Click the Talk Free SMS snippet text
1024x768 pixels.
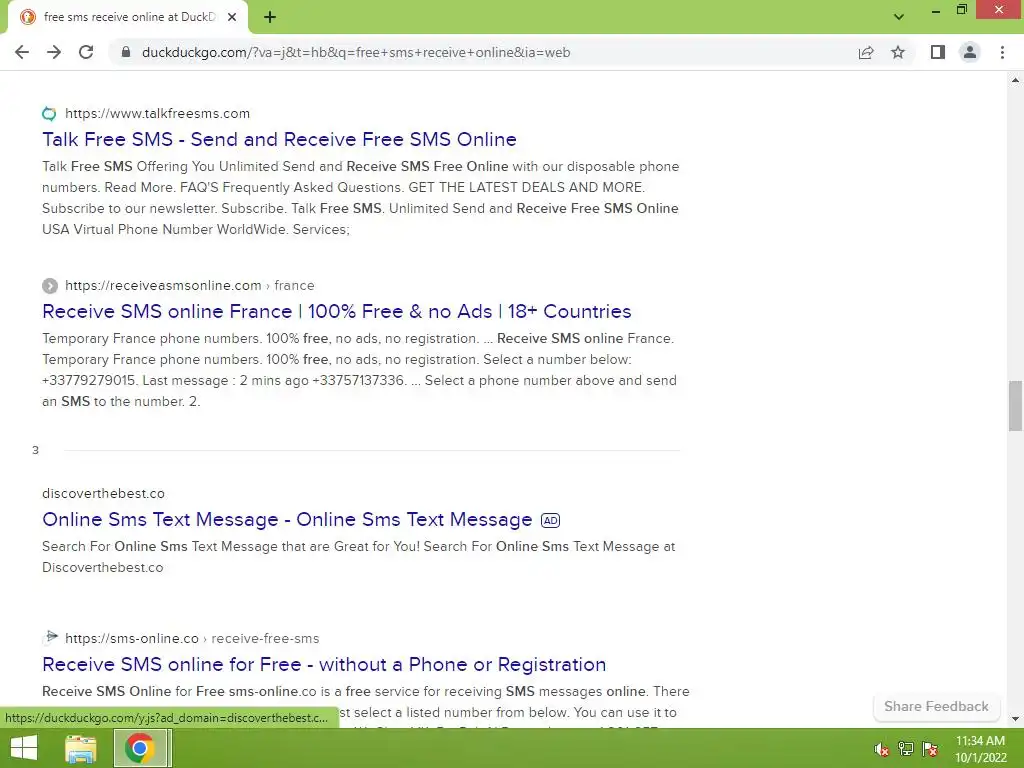(360, 198)
